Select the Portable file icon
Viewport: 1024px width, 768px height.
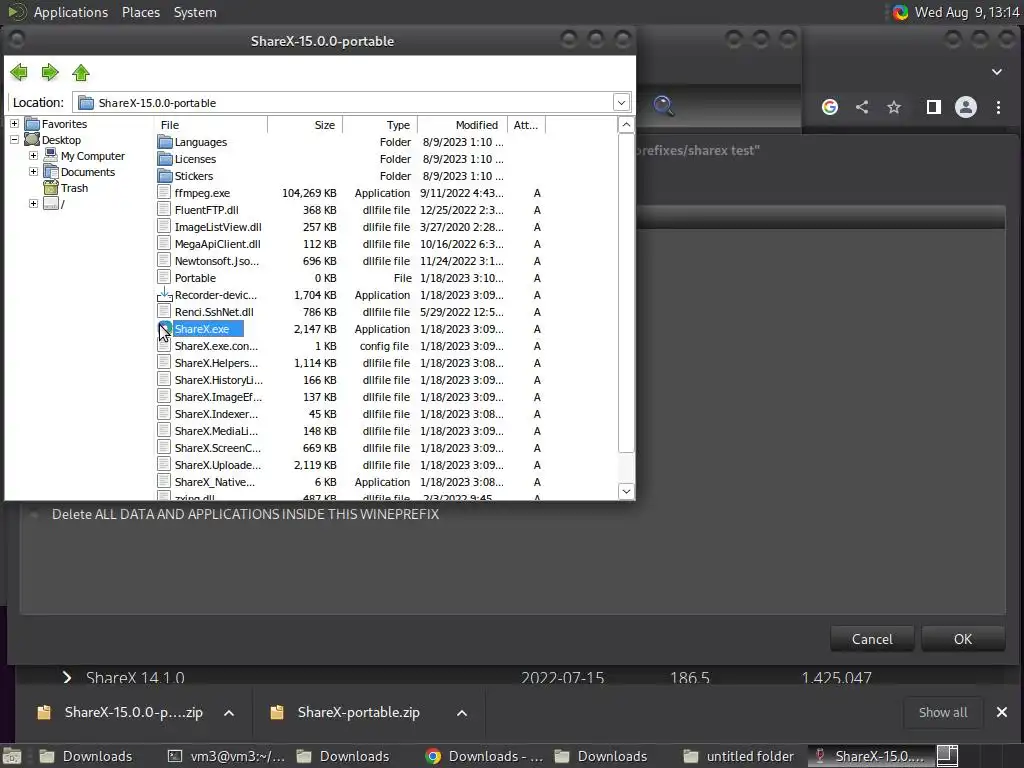(165, 278)
